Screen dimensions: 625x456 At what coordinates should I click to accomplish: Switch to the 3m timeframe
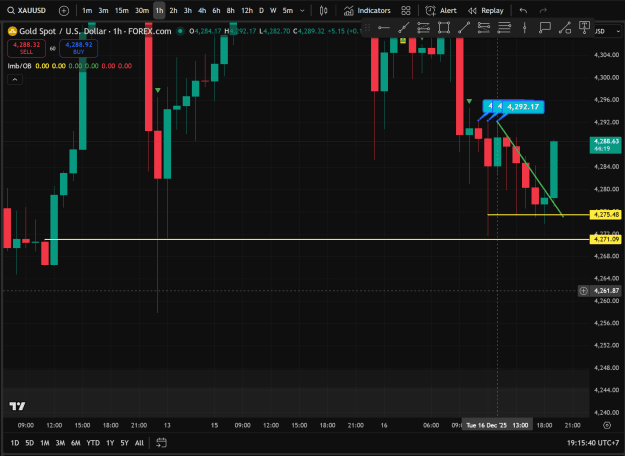[x=103, y=11]
